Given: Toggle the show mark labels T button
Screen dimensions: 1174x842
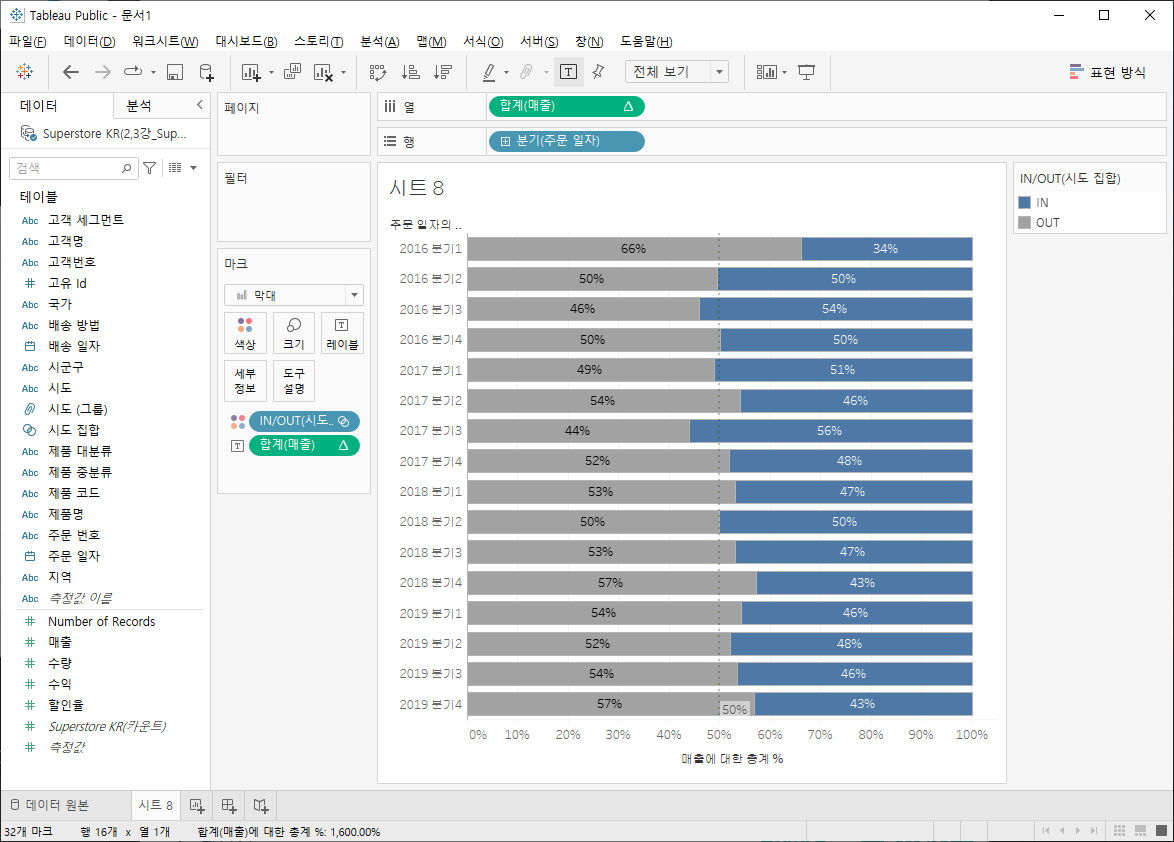Looking at the screenshot, I should tap(568, 72).
